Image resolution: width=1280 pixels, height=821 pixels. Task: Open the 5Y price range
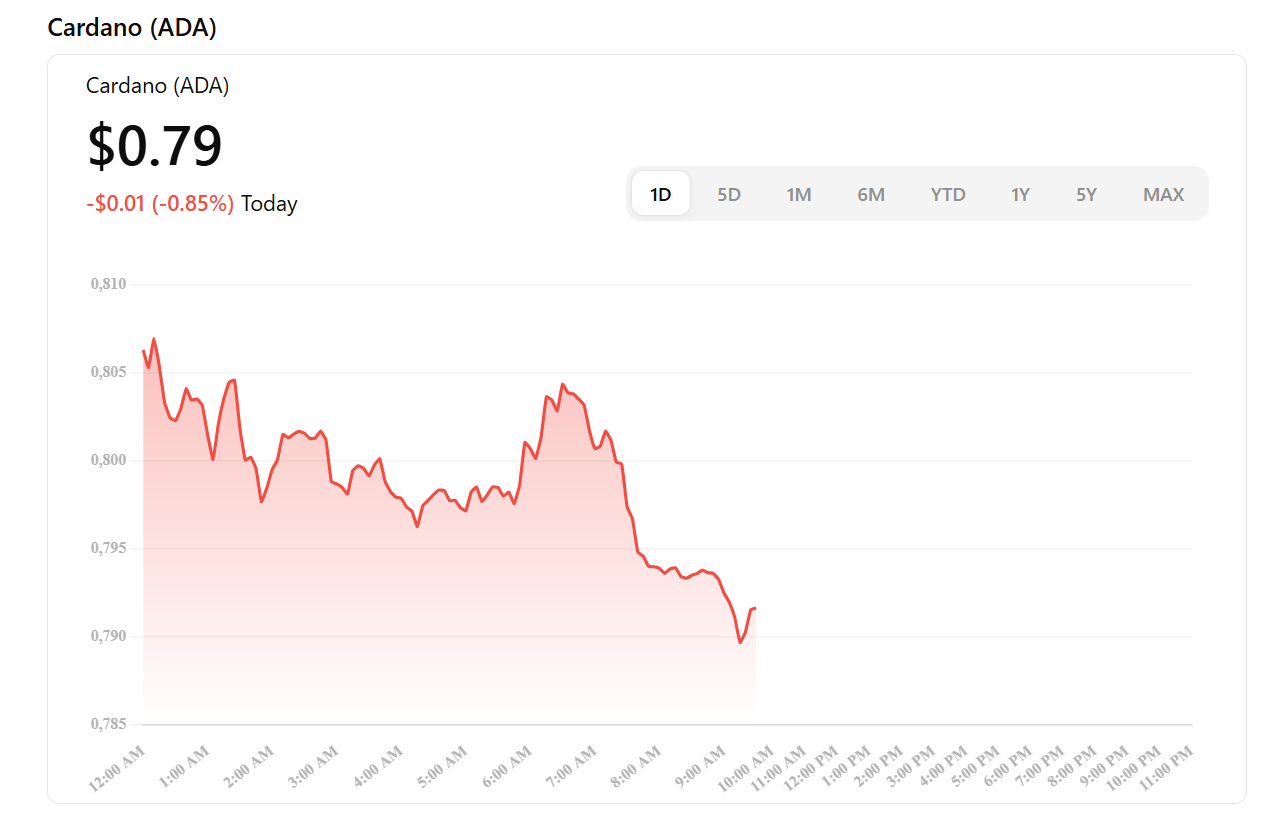tap(1087, 194)
